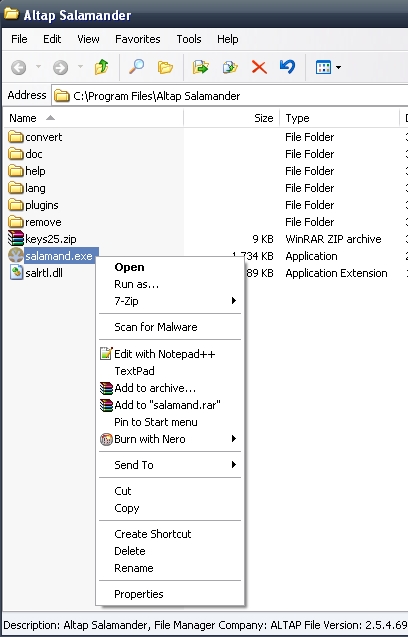Image resolution: width=408 pixels, height=637 pixels.
Task: Open the Search magnifier tool
Action: [x=137, y=67]
